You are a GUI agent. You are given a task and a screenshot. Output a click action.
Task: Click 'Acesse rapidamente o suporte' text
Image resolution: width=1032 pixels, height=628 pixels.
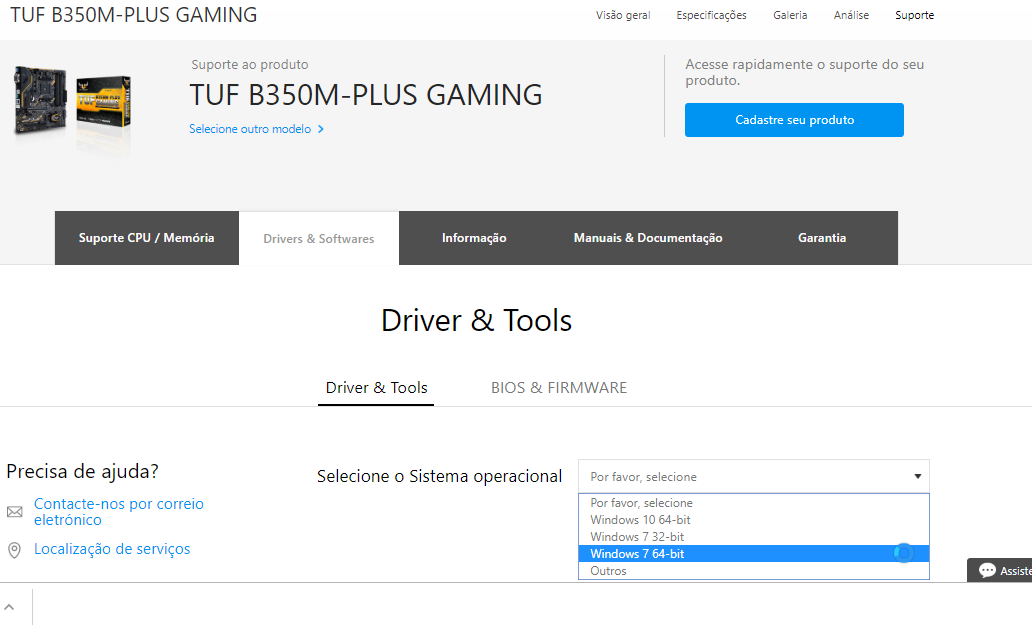point(804,72)
